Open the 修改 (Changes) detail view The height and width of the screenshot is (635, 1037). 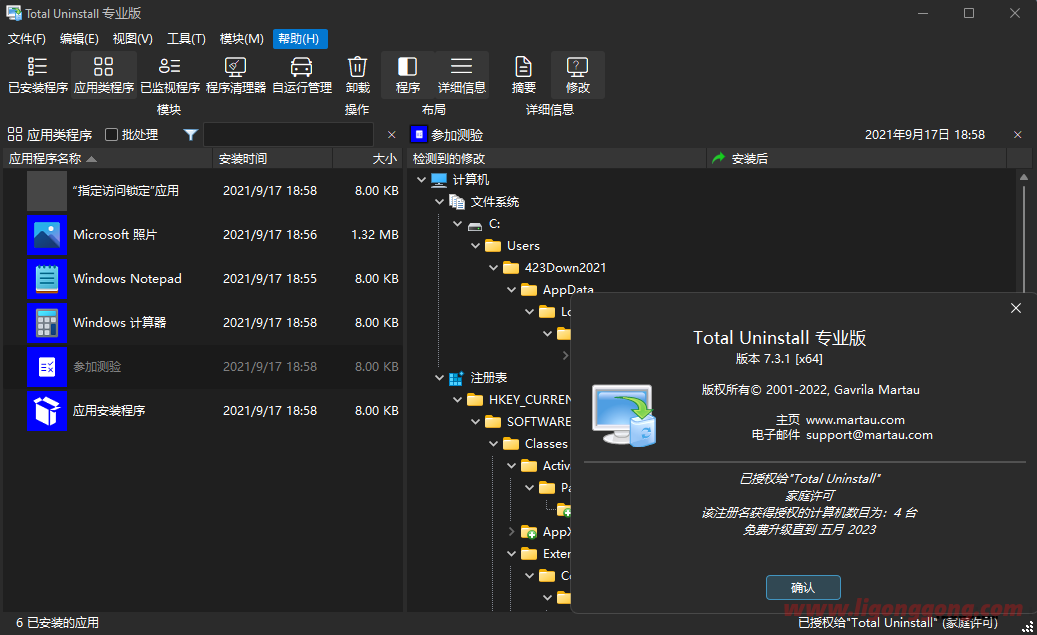pos(577,75)
